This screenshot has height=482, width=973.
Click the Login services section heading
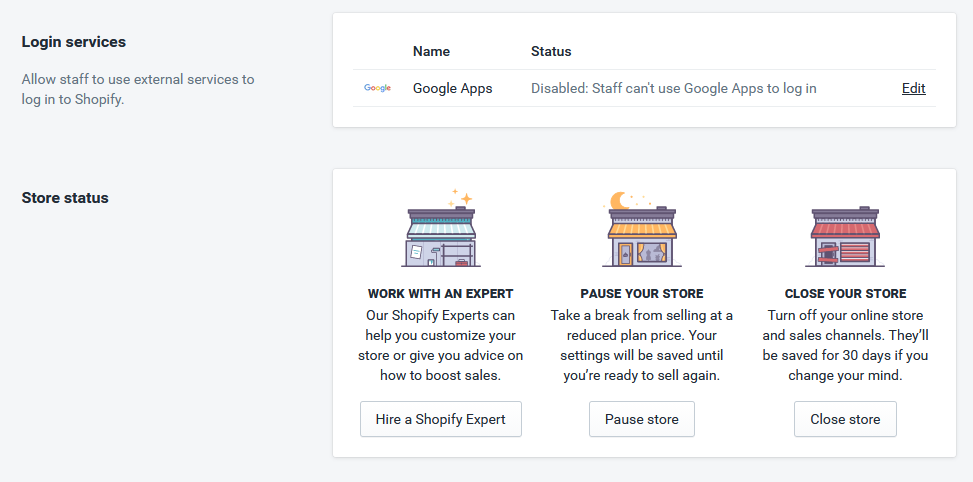point(74,42)
